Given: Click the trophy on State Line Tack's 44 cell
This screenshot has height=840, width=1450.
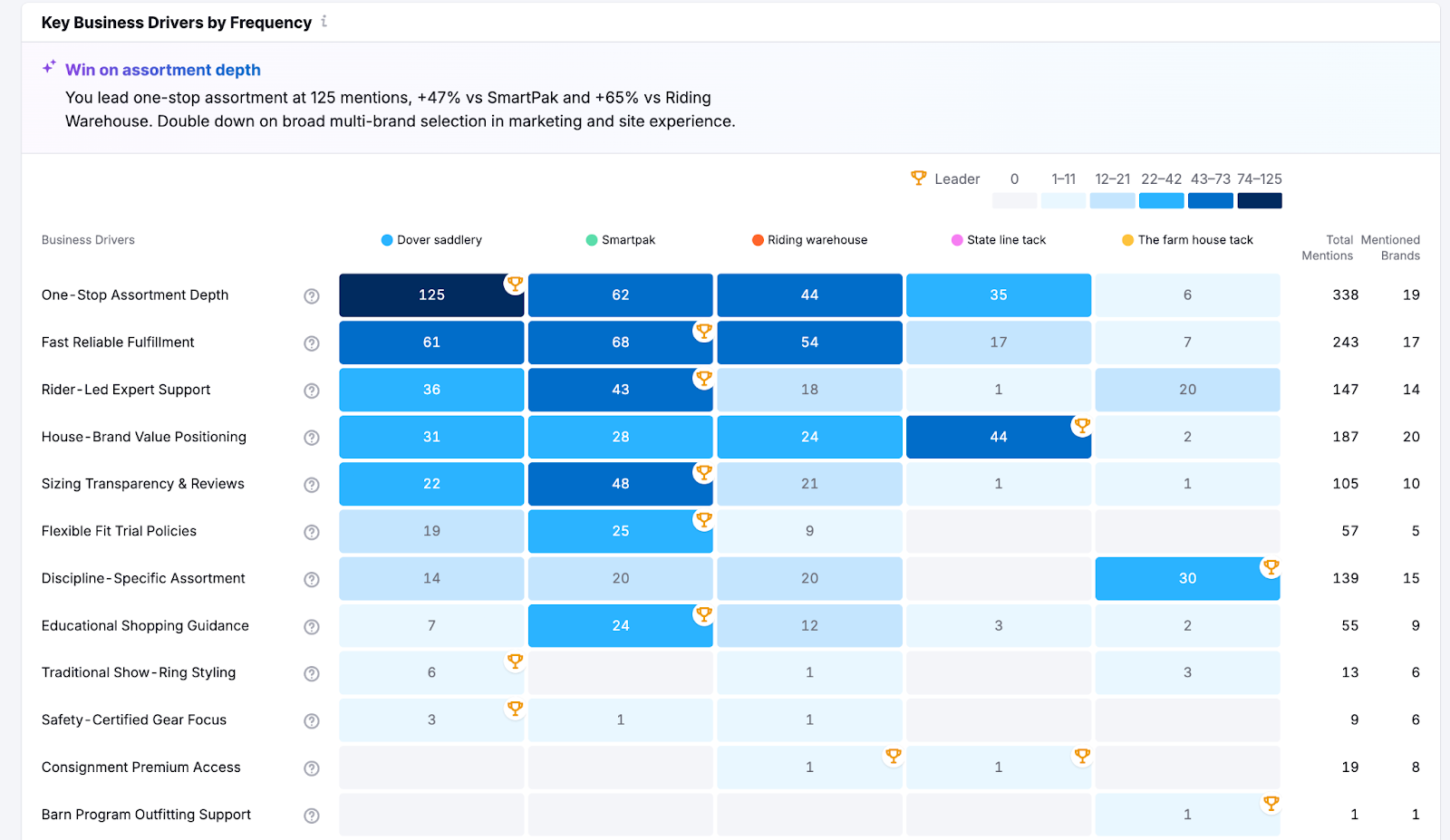Looking at the screenshot, I should (1082, 425).
